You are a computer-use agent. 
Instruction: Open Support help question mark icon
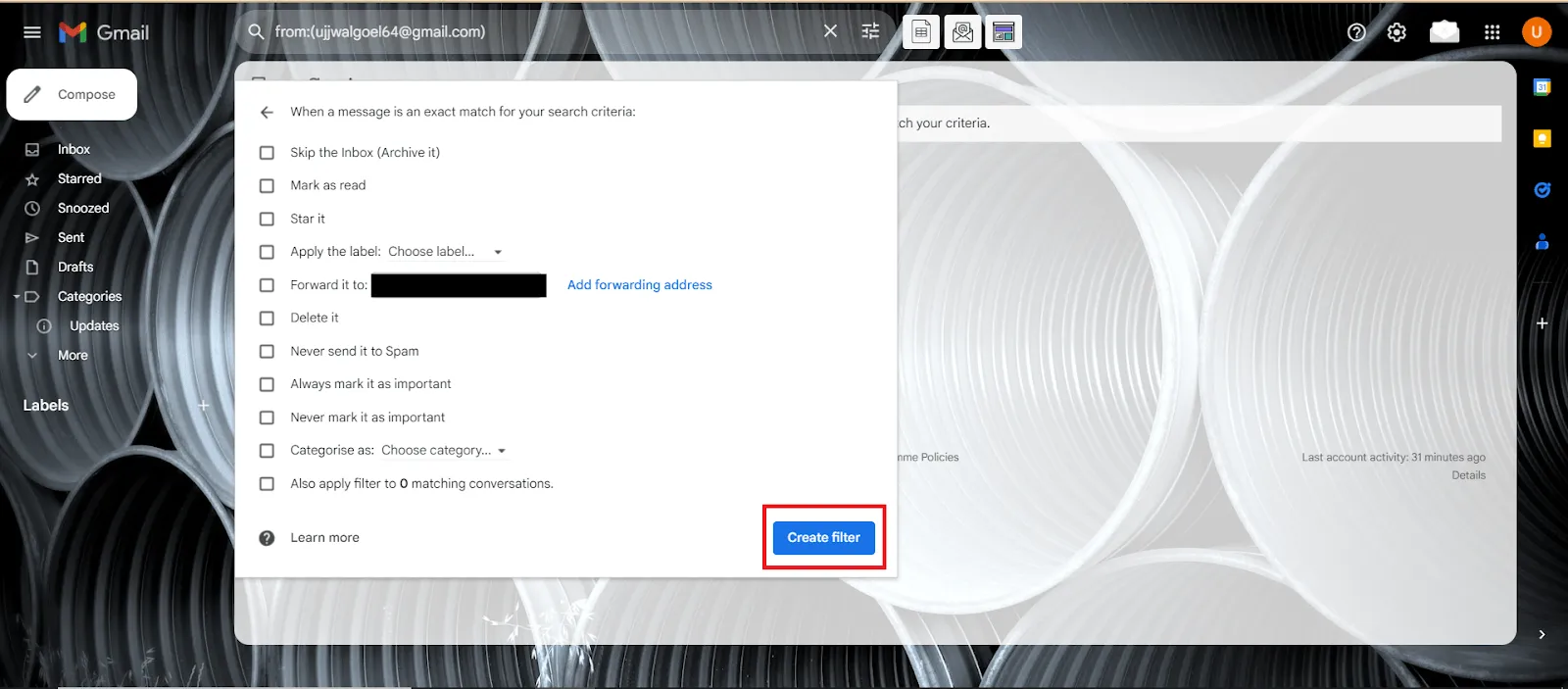pyautogui.click(x=1356, y=32)
